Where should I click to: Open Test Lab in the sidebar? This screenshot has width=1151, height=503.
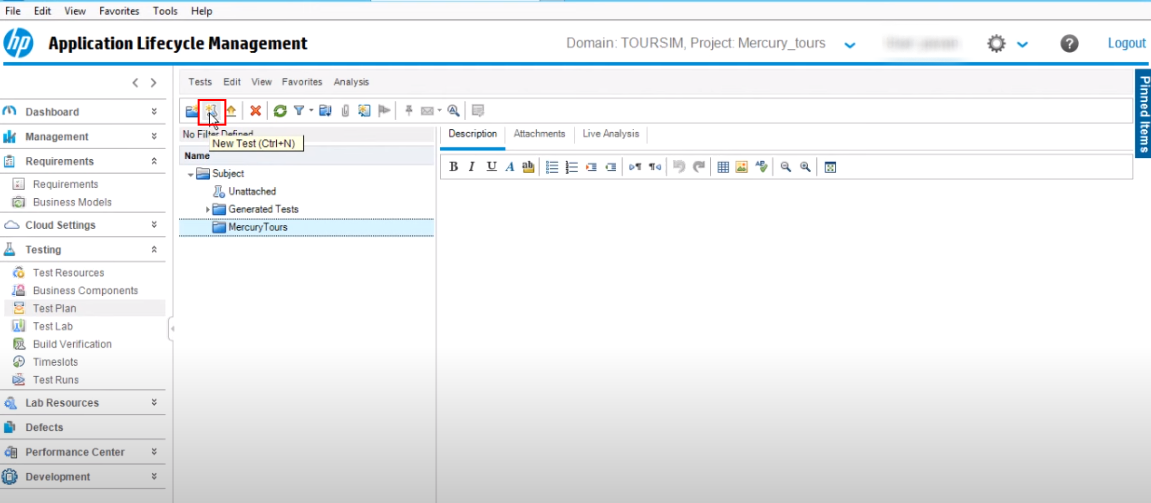point(52,326)
